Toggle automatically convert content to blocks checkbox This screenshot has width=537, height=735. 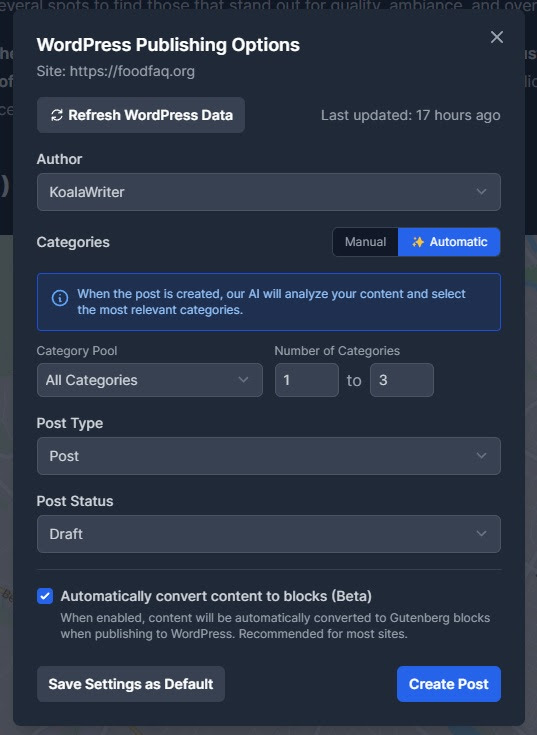[45, 596]
